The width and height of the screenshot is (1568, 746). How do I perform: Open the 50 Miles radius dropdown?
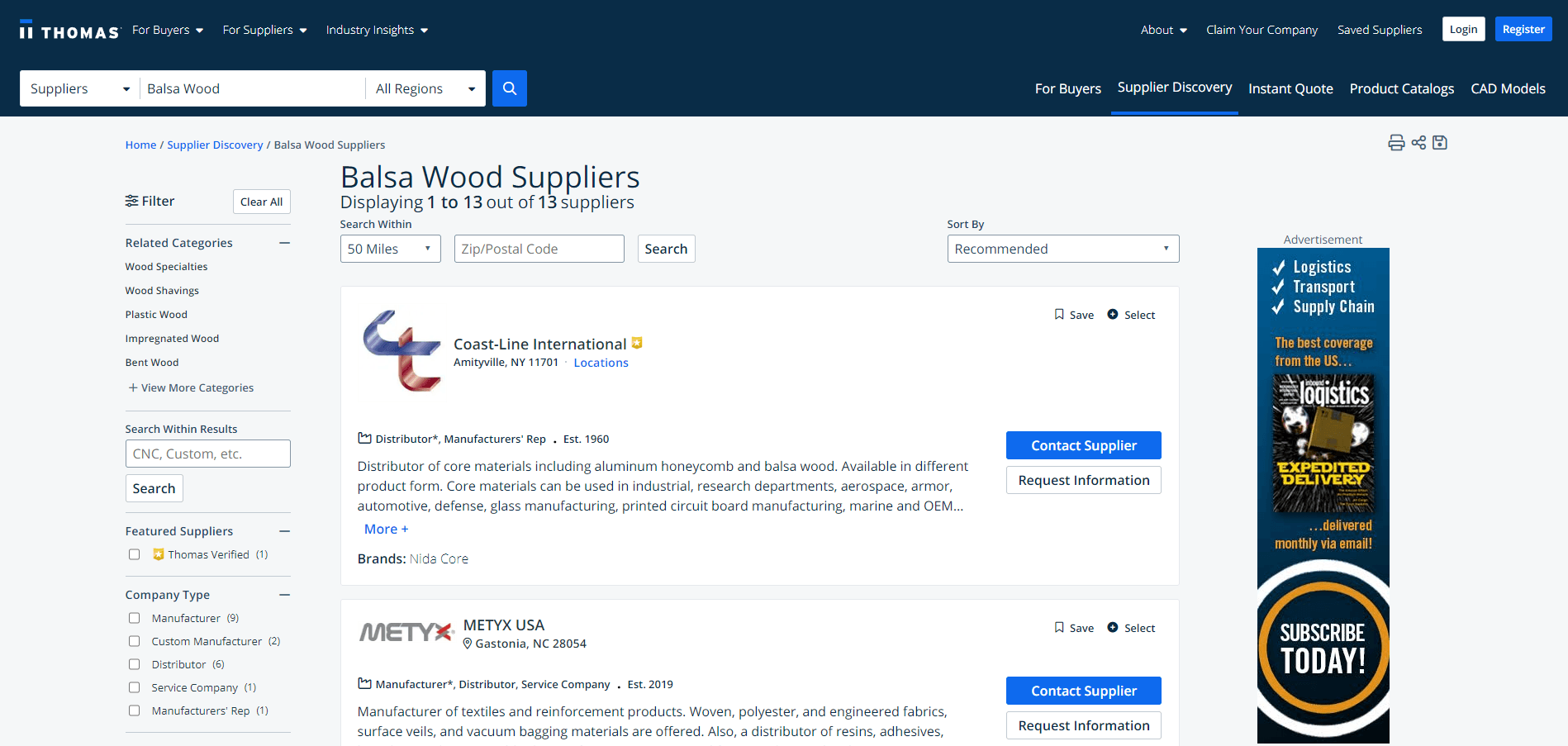click(391, 249)
